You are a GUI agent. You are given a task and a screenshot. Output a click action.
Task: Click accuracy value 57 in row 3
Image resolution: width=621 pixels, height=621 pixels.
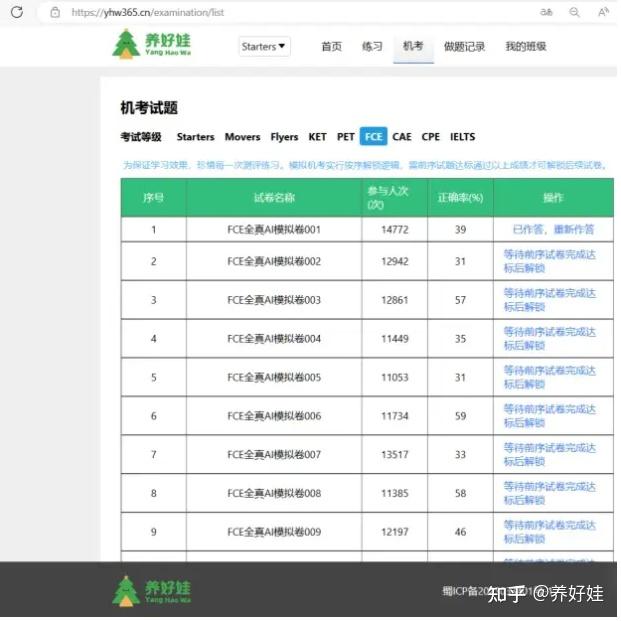460,300
